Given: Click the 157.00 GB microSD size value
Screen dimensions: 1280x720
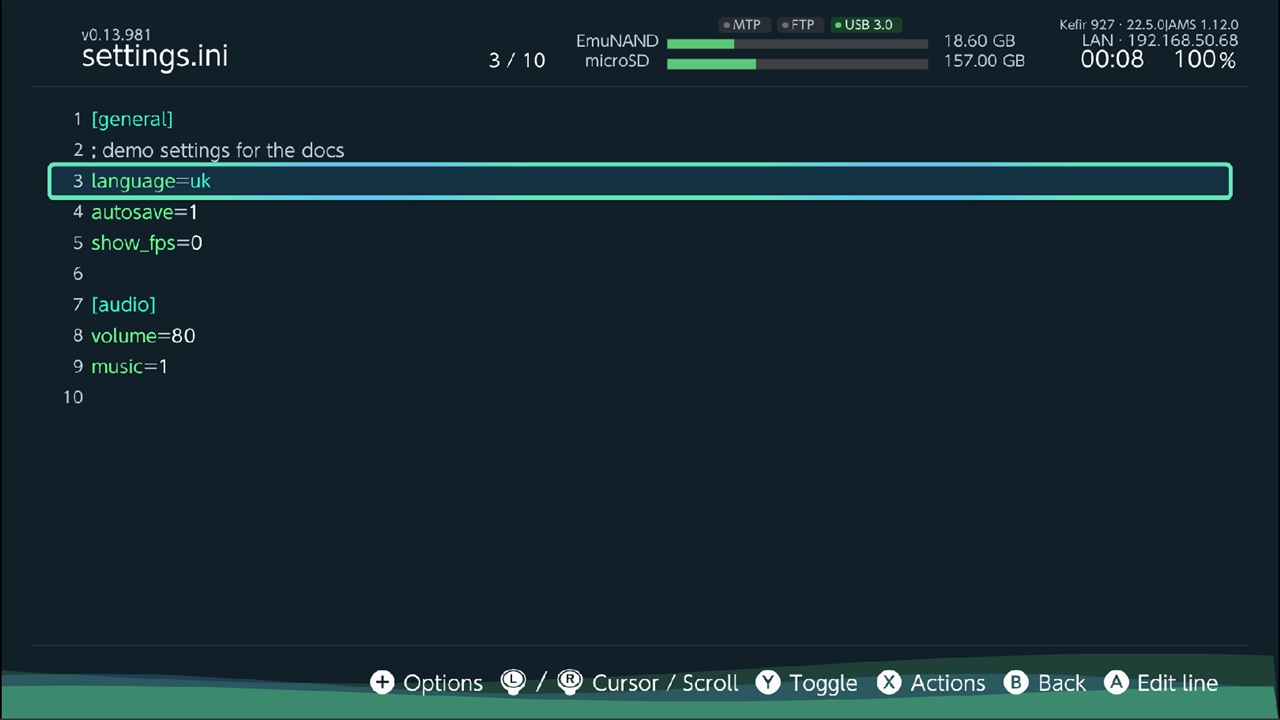Looking at the screenshot, I should pos(984,61).
